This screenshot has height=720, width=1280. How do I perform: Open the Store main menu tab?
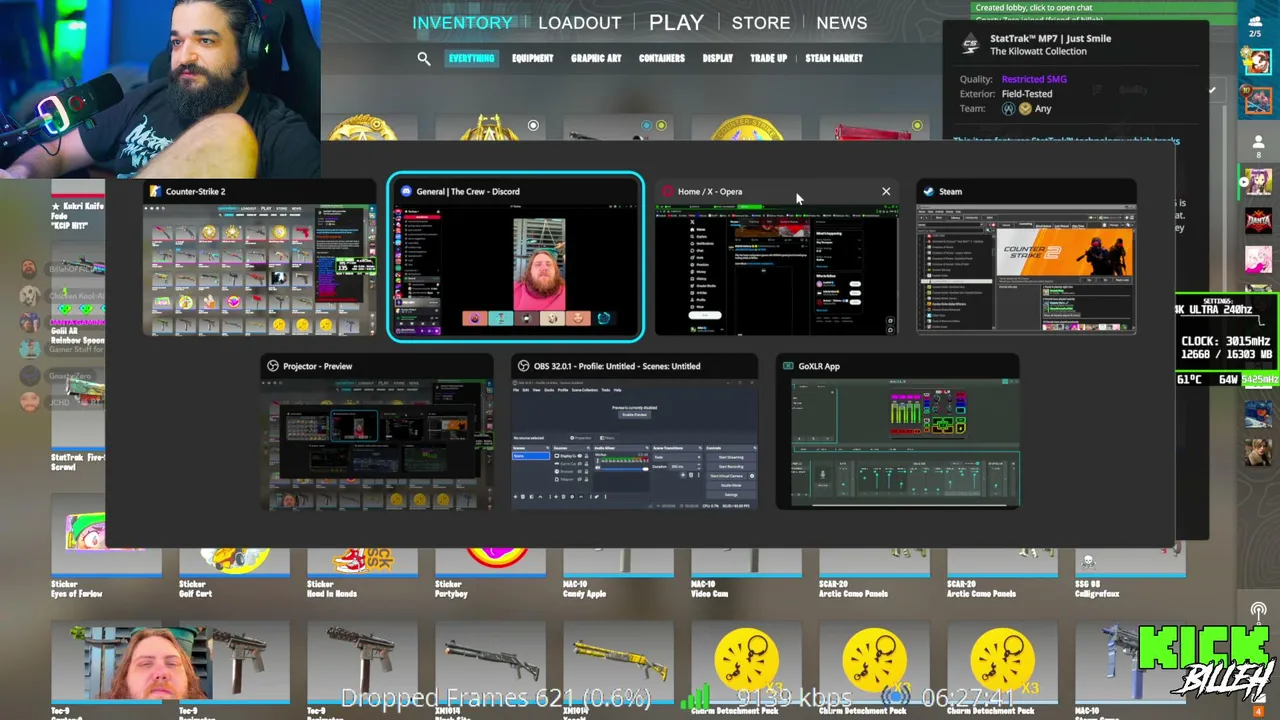coord(761,22)
